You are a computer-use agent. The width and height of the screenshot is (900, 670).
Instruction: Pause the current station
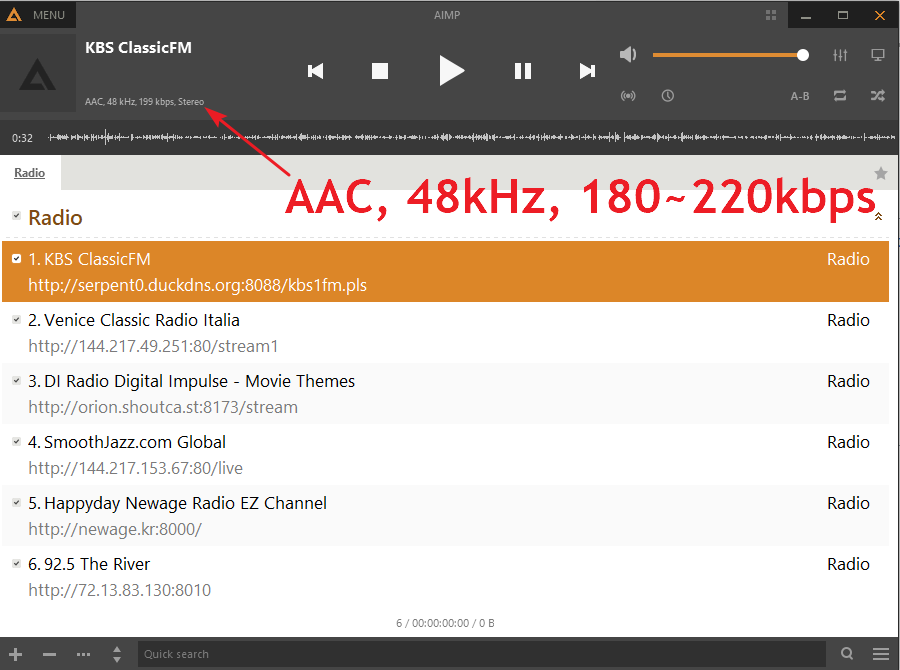[x=522, y=70]
